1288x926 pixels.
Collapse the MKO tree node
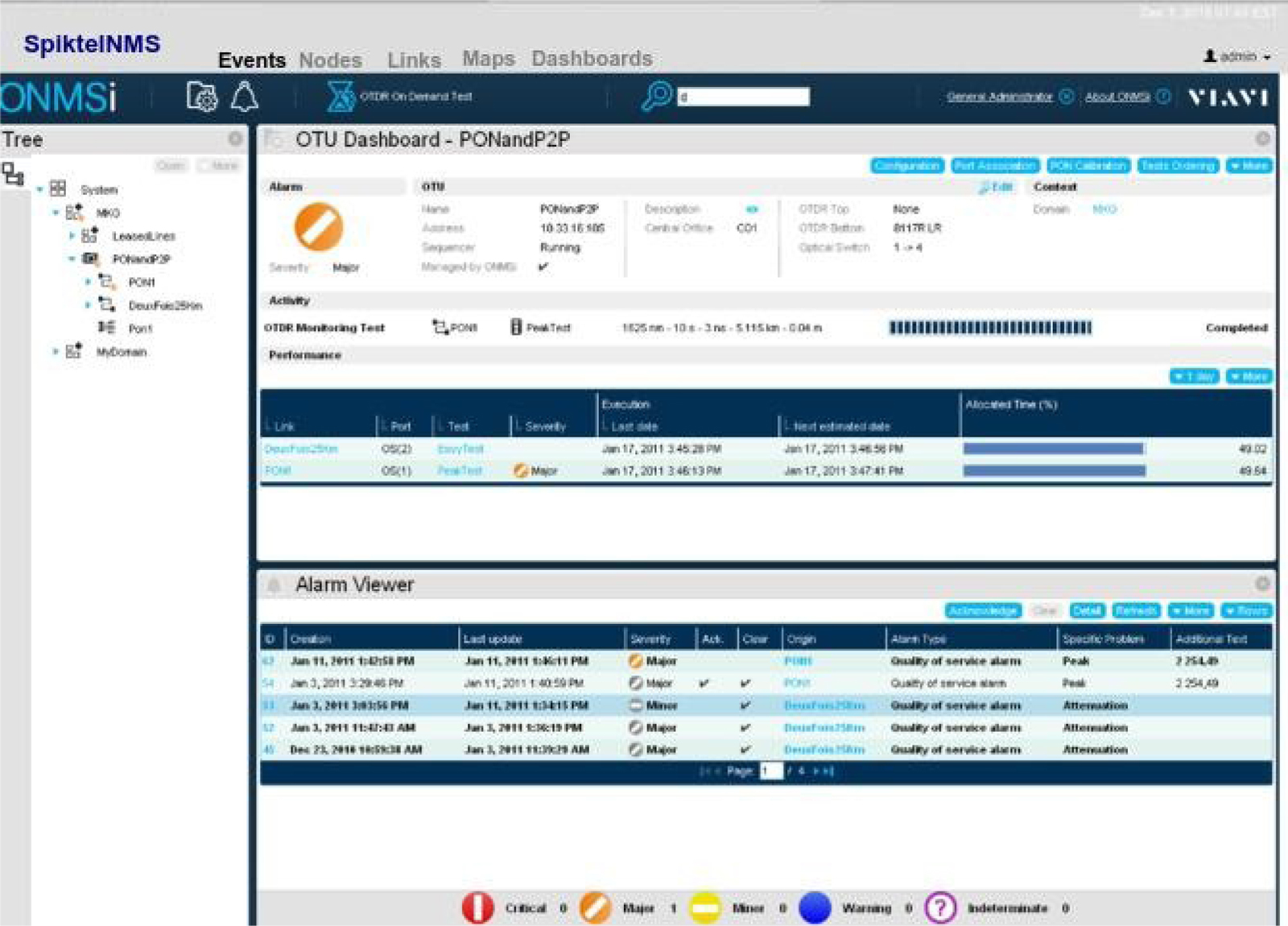coord(56,213)
